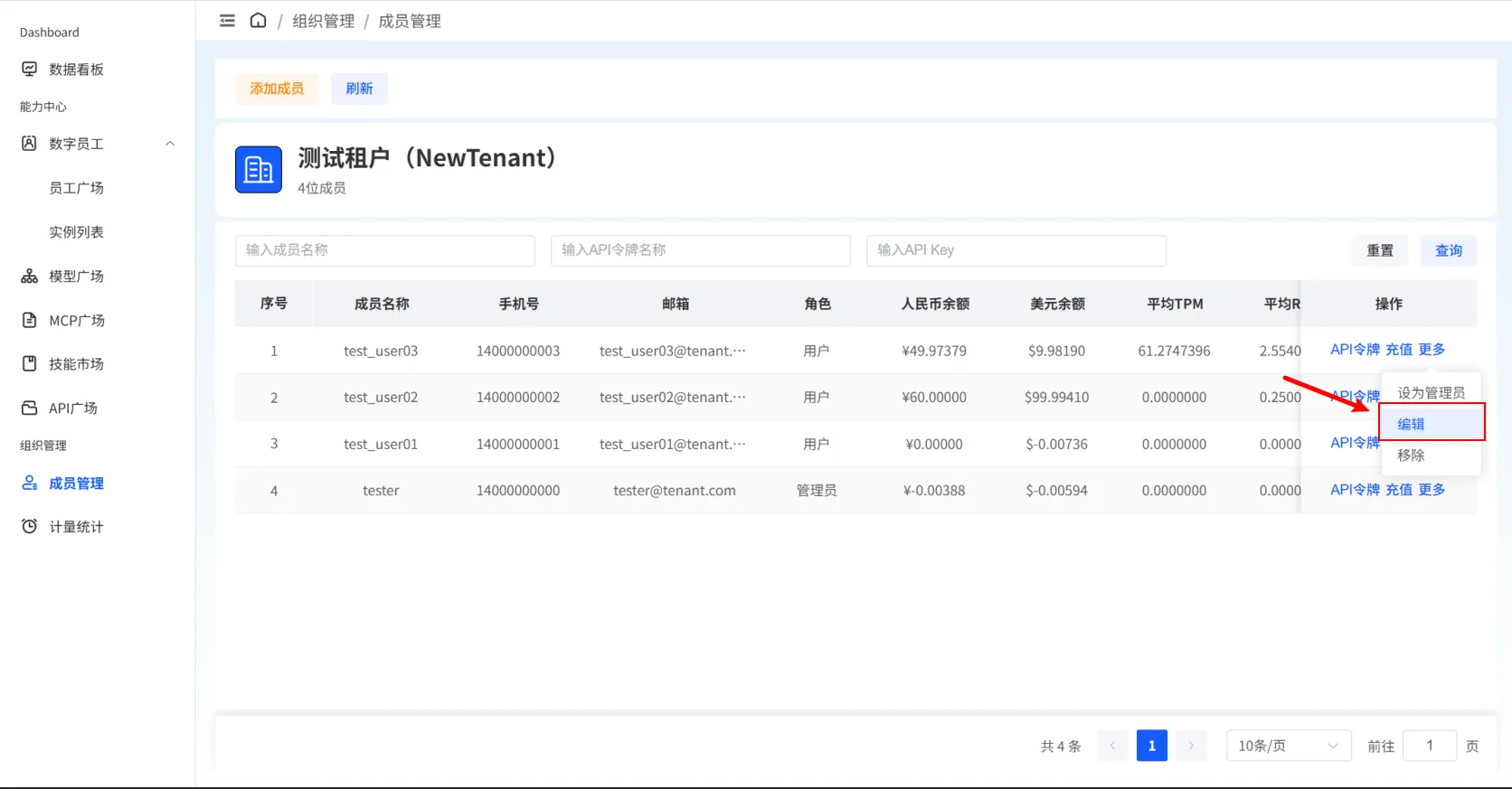Click the next page arrow
1512x789 pixels.
[x=1191, y=746]
